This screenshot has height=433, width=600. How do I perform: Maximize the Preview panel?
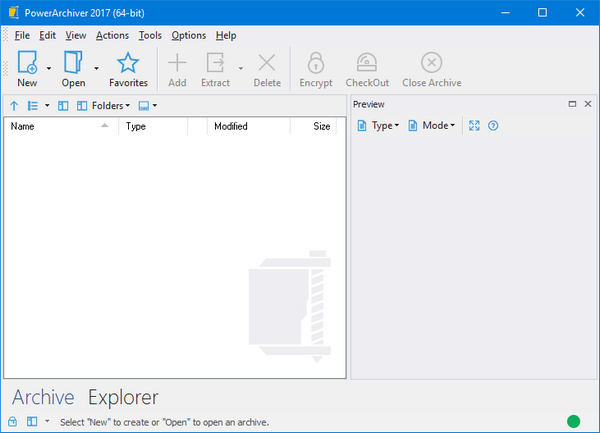[572, 104]
